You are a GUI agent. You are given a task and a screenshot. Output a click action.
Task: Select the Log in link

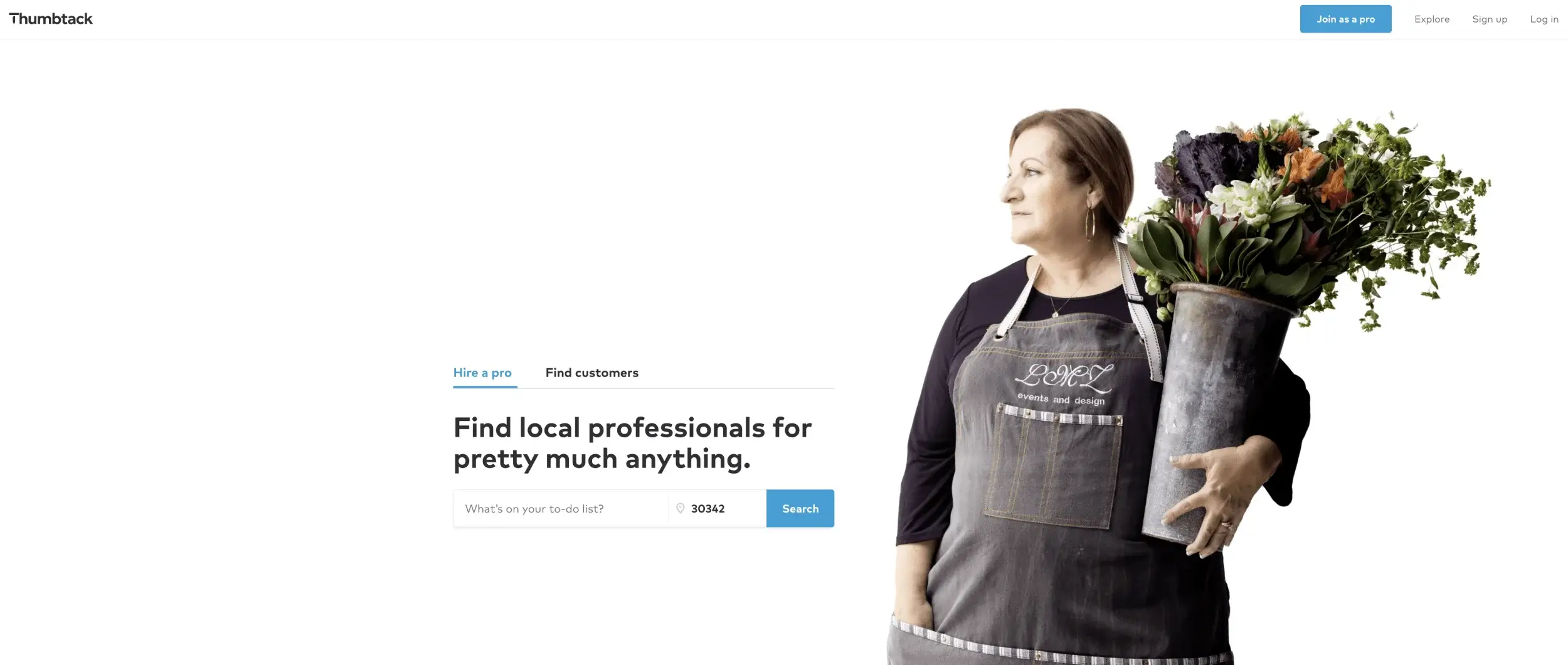coord(1544,19)
